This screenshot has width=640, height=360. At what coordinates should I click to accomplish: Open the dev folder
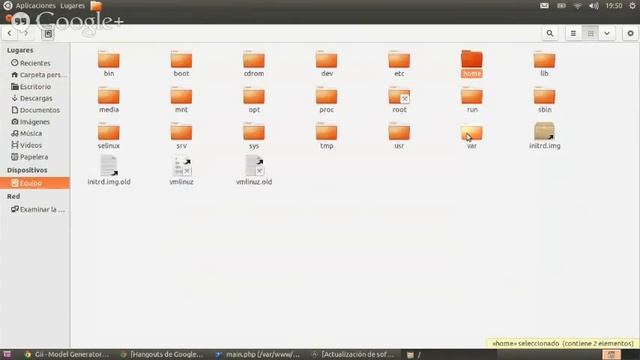coord(327,64)
